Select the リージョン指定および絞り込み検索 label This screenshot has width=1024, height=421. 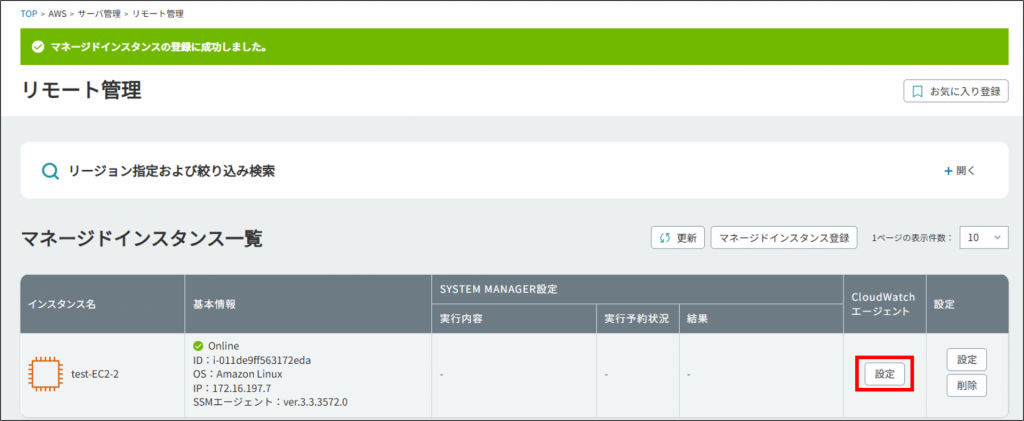pyautogui.click(x=171, y=171)
